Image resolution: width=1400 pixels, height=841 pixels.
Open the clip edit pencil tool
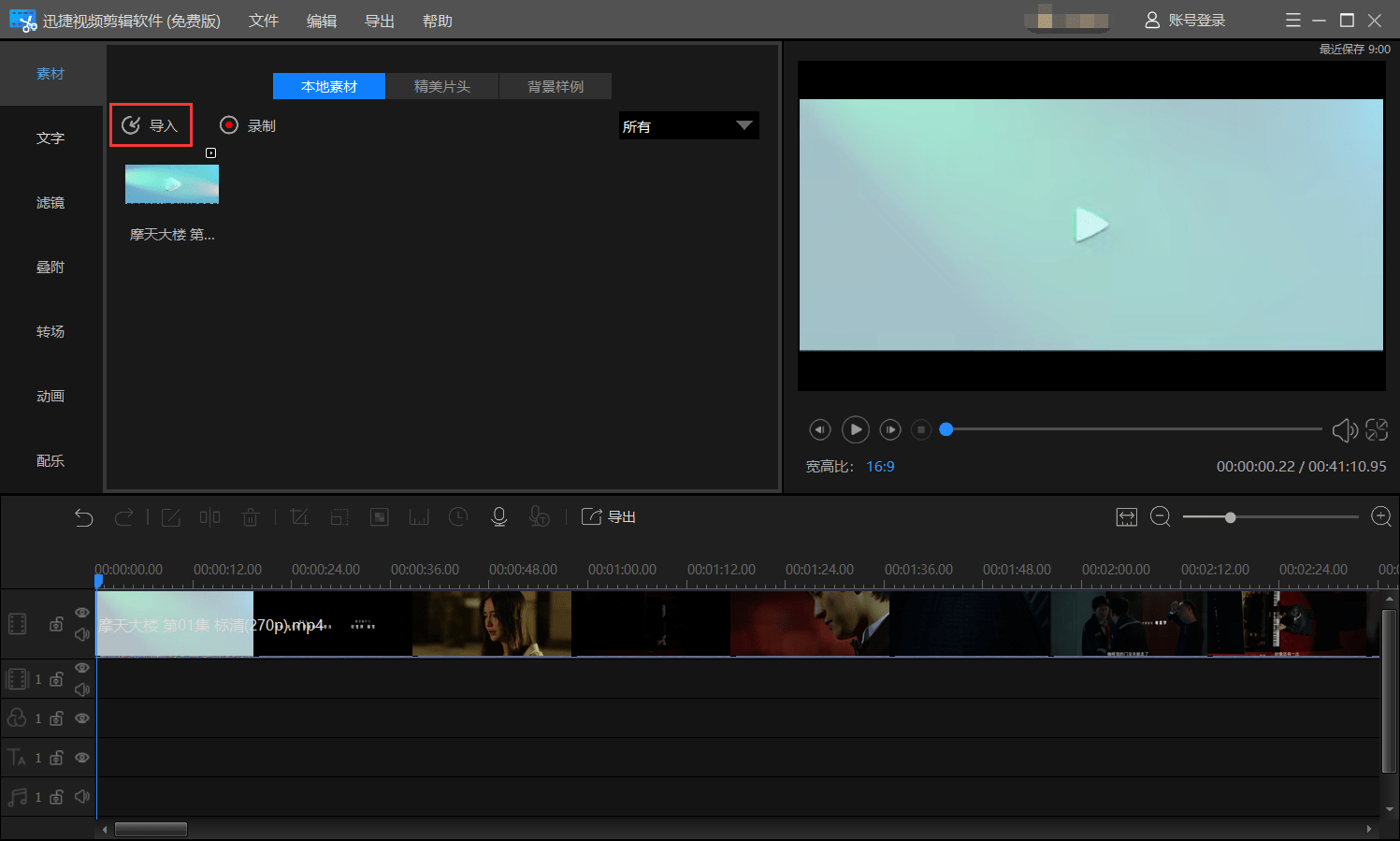pyautogui.click(x=171, y=517)
